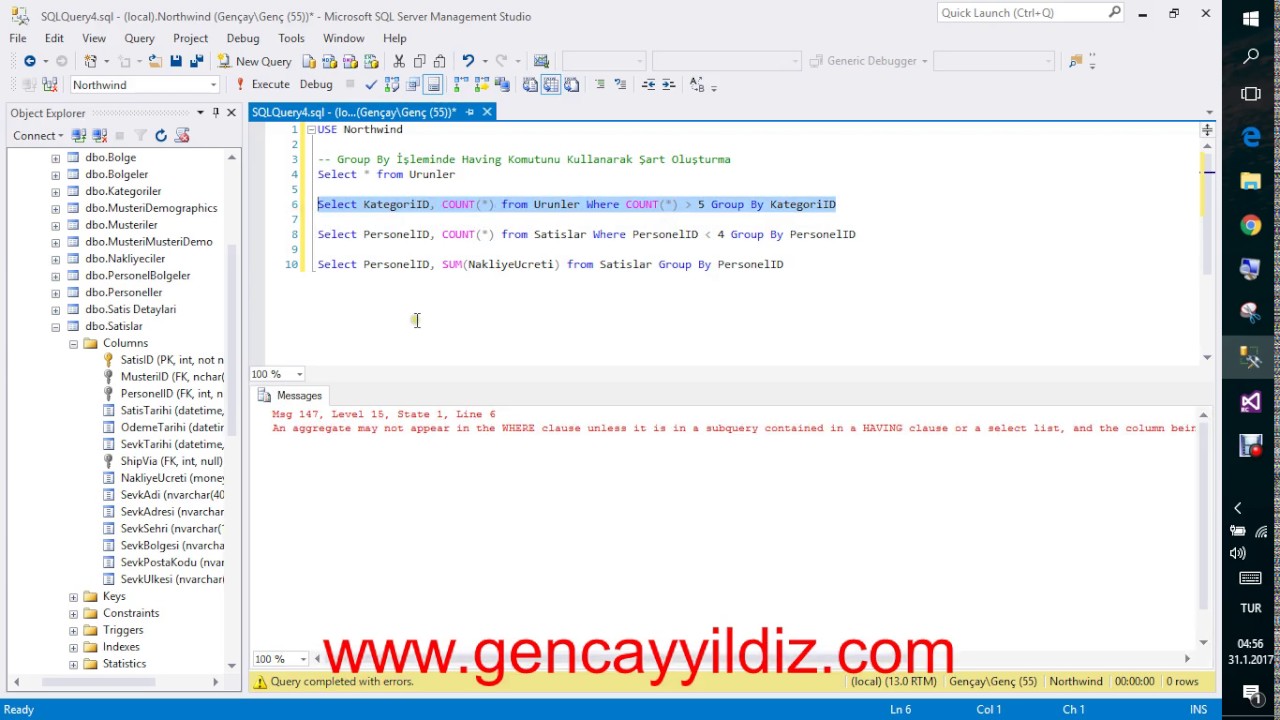Open Visual Studio from the taskbar
Image resolution: width=1280 pixels, height=720 pixels.
[1251, 402]
